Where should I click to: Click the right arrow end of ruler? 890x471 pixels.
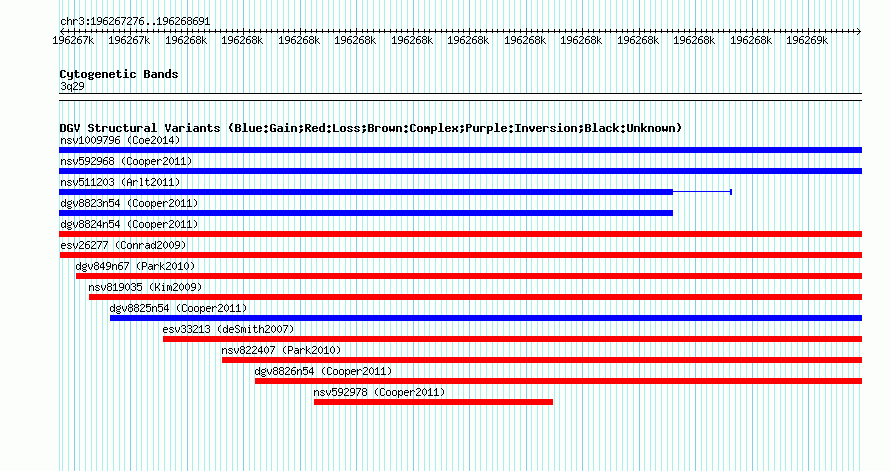coord(858,31)
